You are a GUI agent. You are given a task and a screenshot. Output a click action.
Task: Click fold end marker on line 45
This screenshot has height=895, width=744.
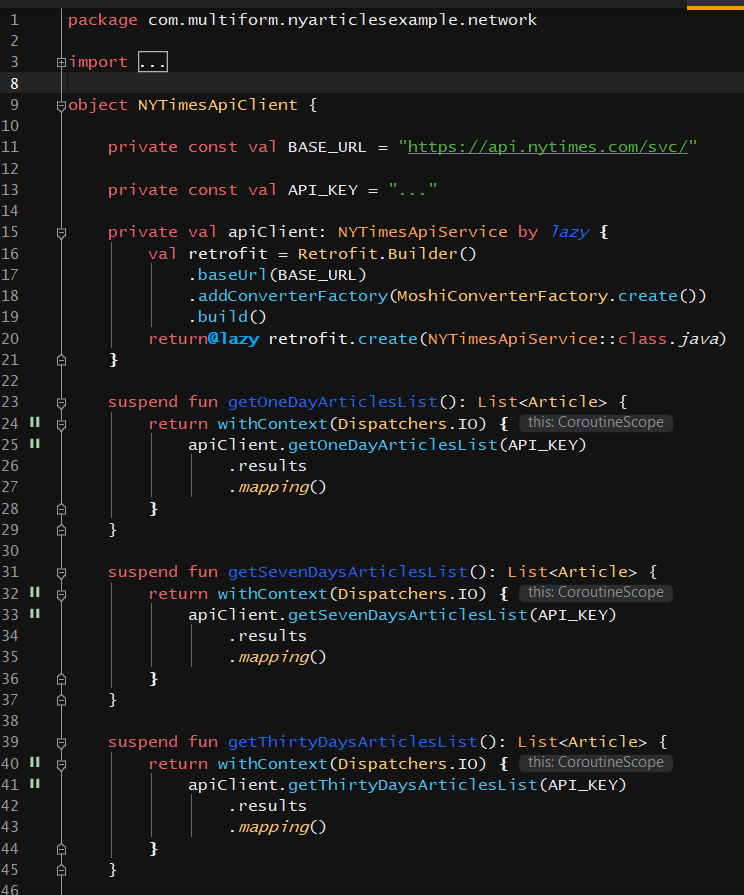61,870
